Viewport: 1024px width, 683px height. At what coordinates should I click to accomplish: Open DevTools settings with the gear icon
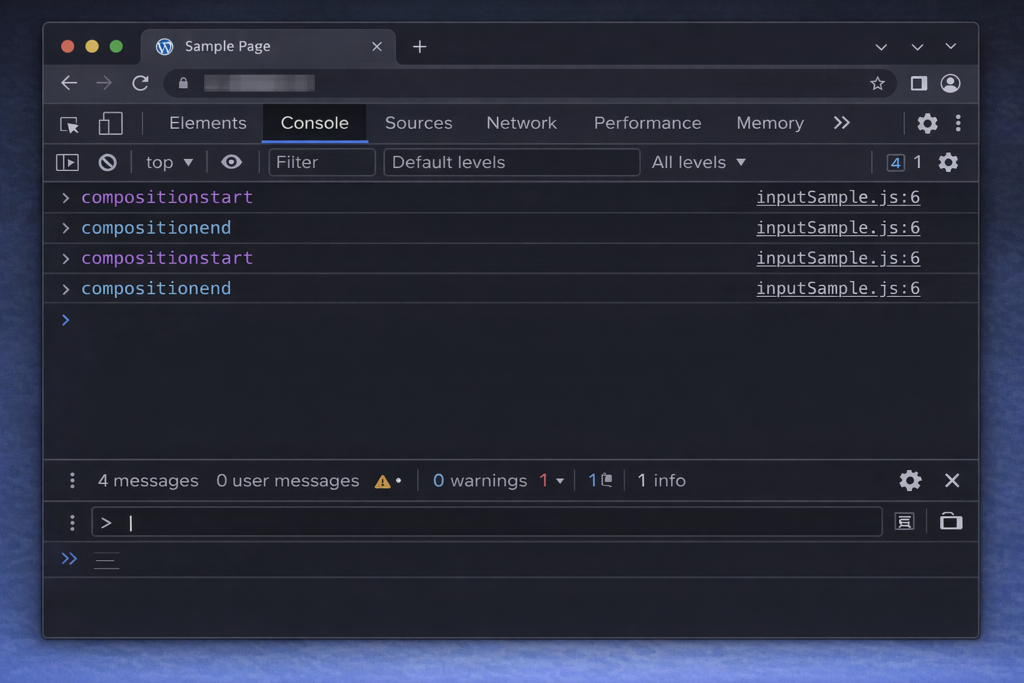(x=927, y=122)
